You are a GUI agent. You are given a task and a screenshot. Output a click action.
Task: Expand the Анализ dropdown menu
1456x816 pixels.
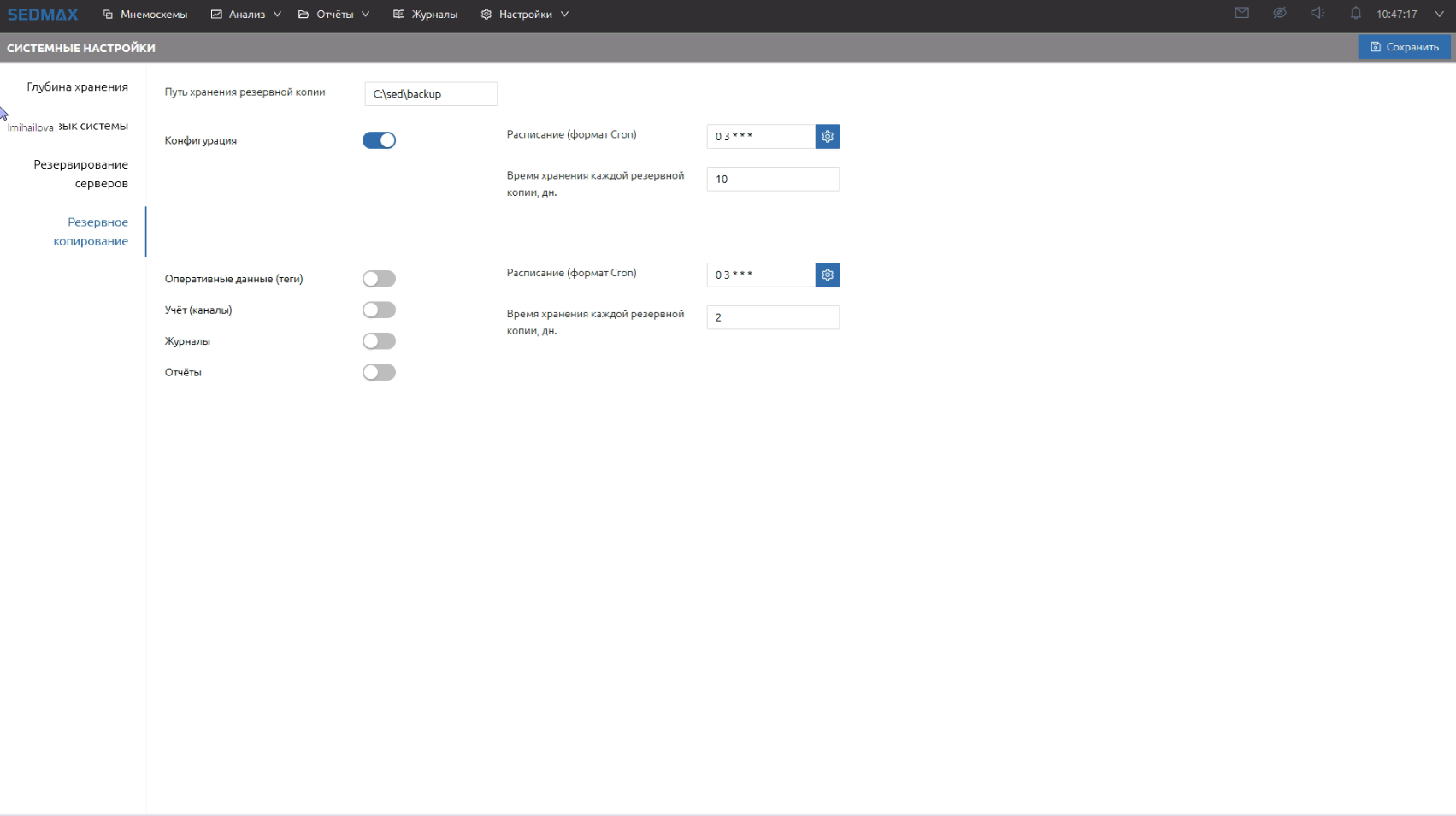(246, 15)
